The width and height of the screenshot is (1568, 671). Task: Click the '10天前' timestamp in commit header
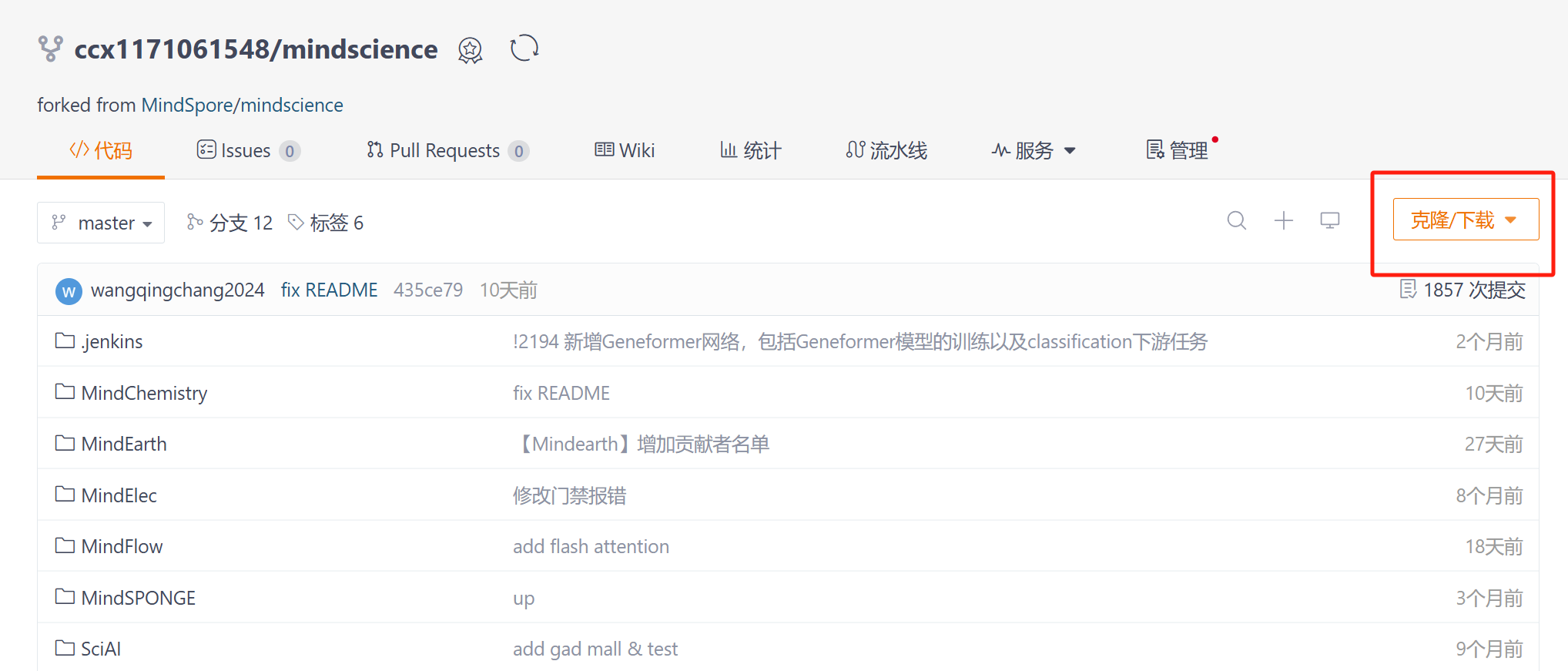[508, 290]
